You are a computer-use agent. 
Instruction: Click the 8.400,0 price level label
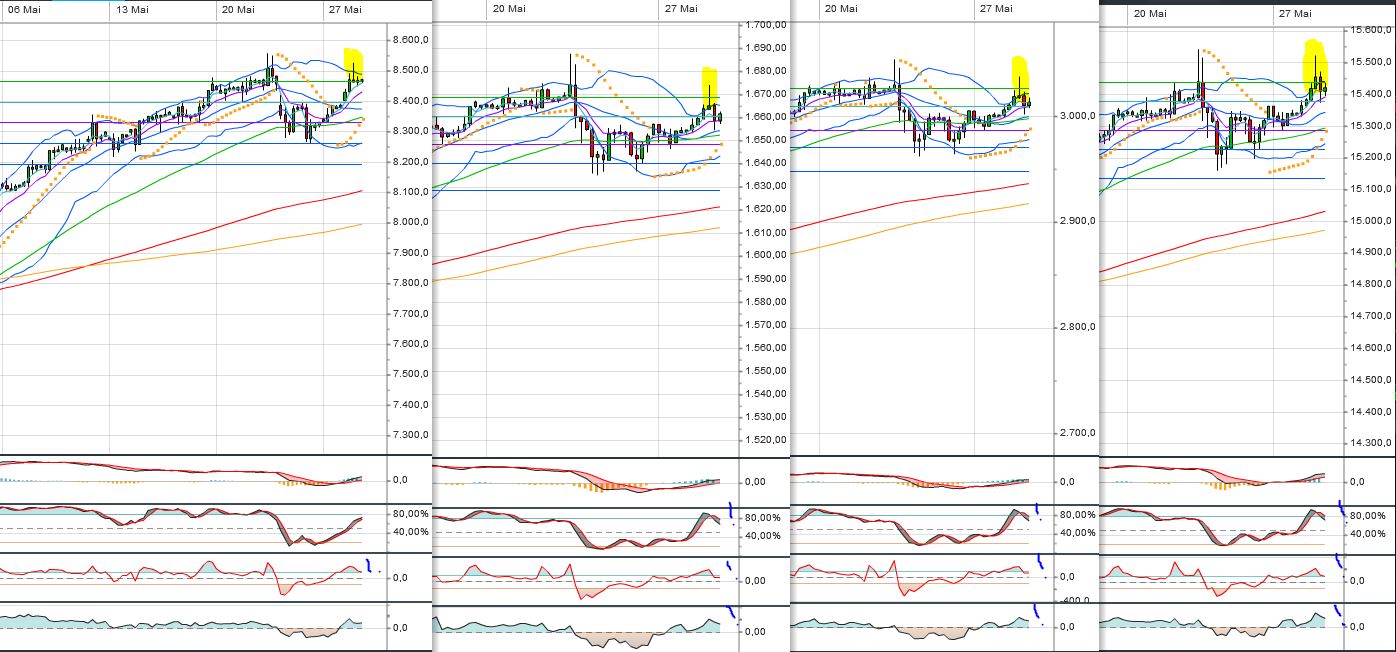(x=412, y=101)
